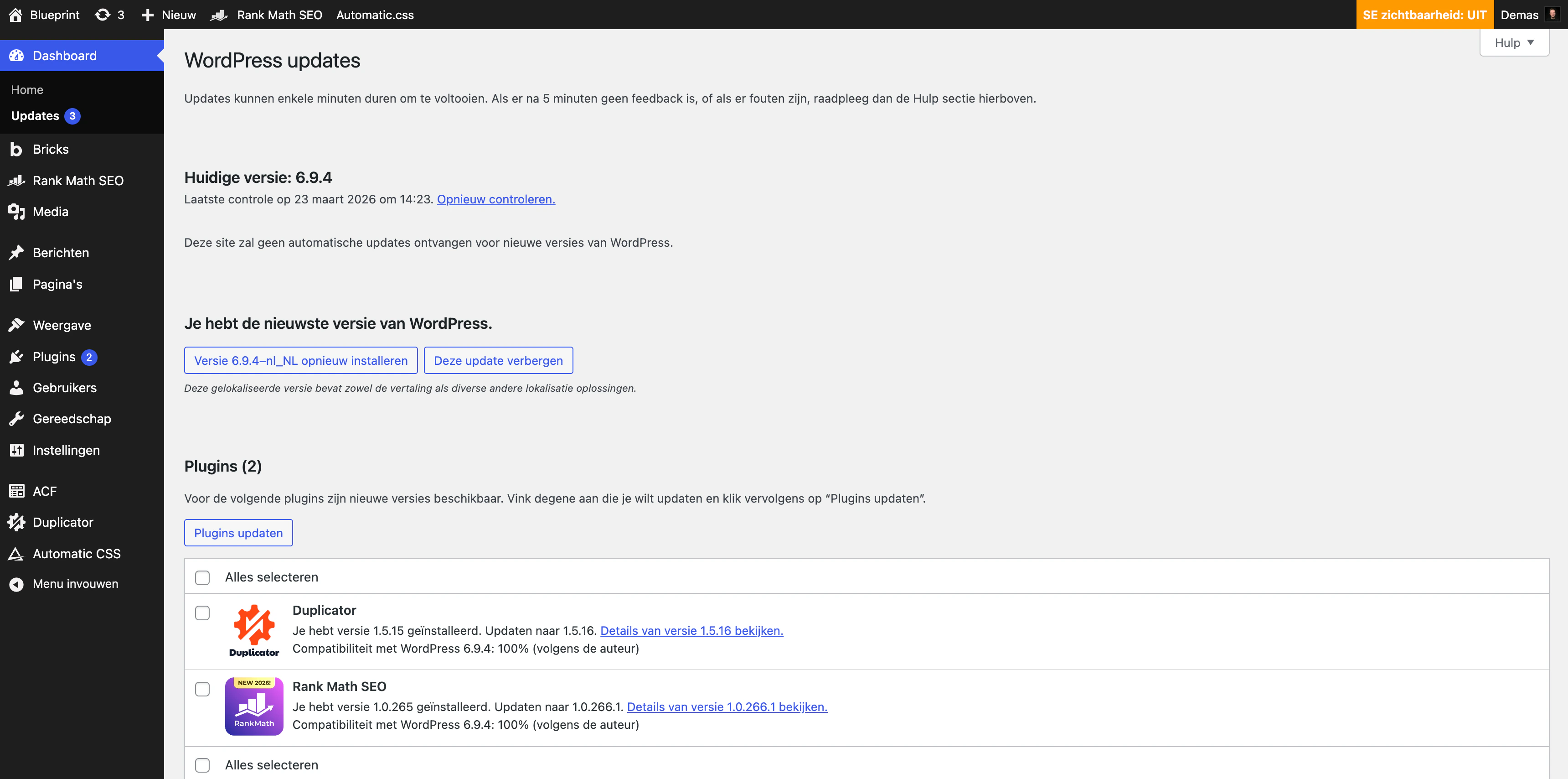Click the Automatic CSS triangle icon
The height and width of the screenshot is (779, 1568).
[16, 554]
